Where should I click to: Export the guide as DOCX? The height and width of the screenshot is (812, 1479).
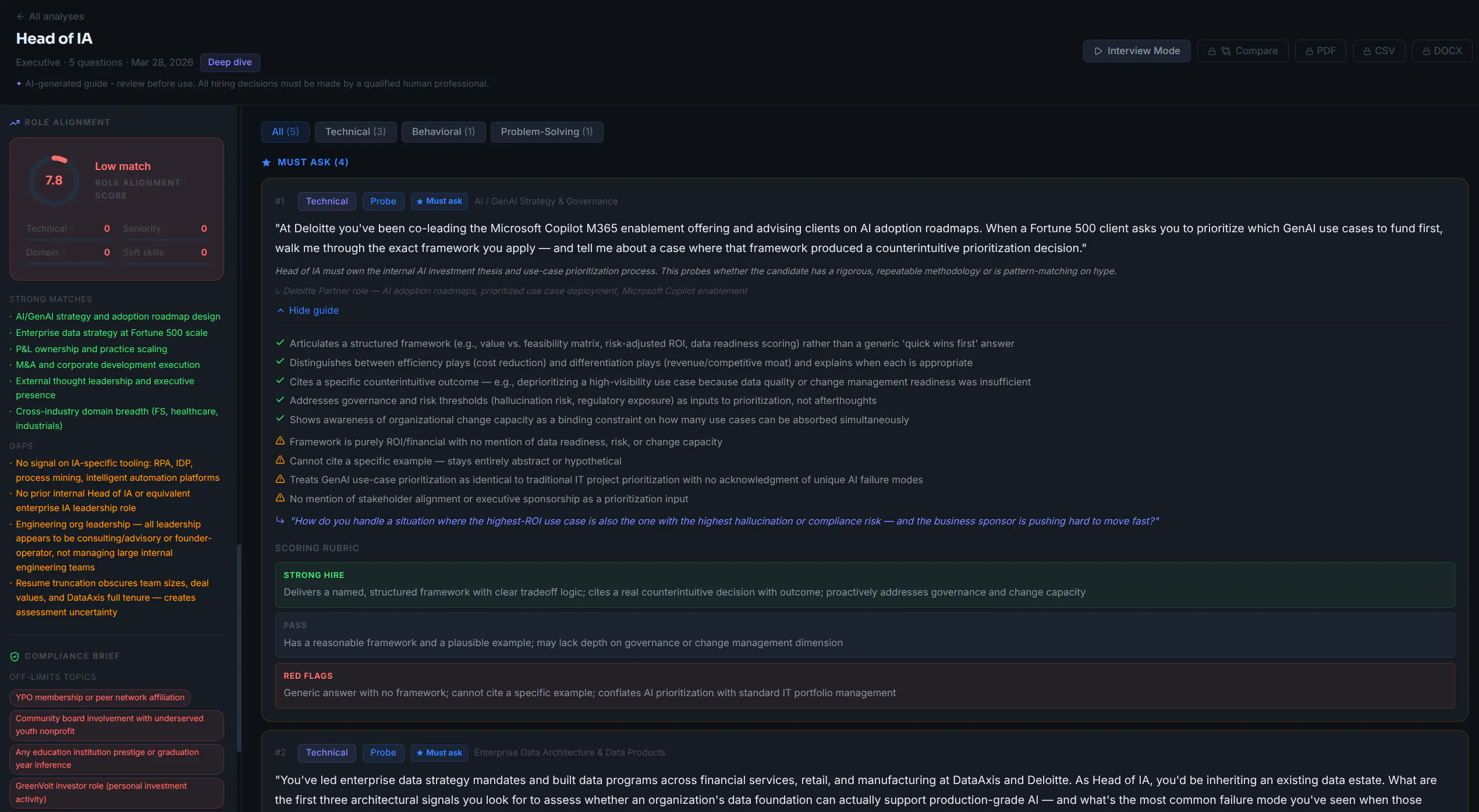(1442, 51)
